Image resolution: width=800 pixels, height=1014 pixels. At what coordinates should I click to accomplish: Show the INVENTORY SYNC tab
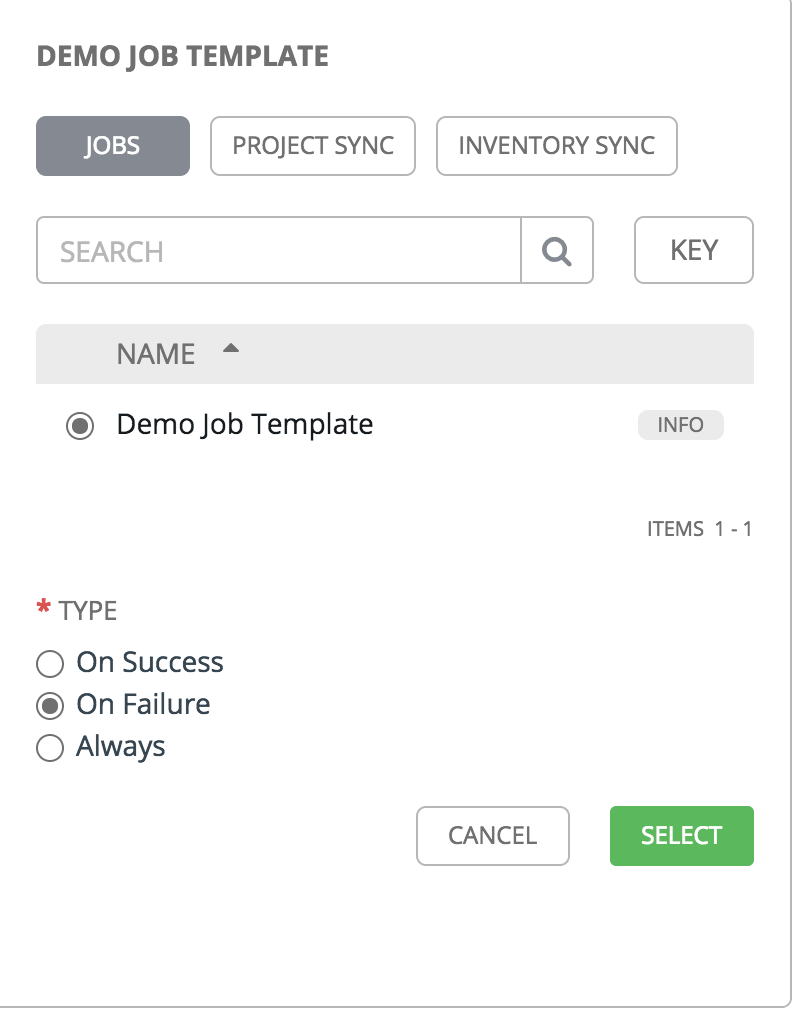(x=556, y=146)
